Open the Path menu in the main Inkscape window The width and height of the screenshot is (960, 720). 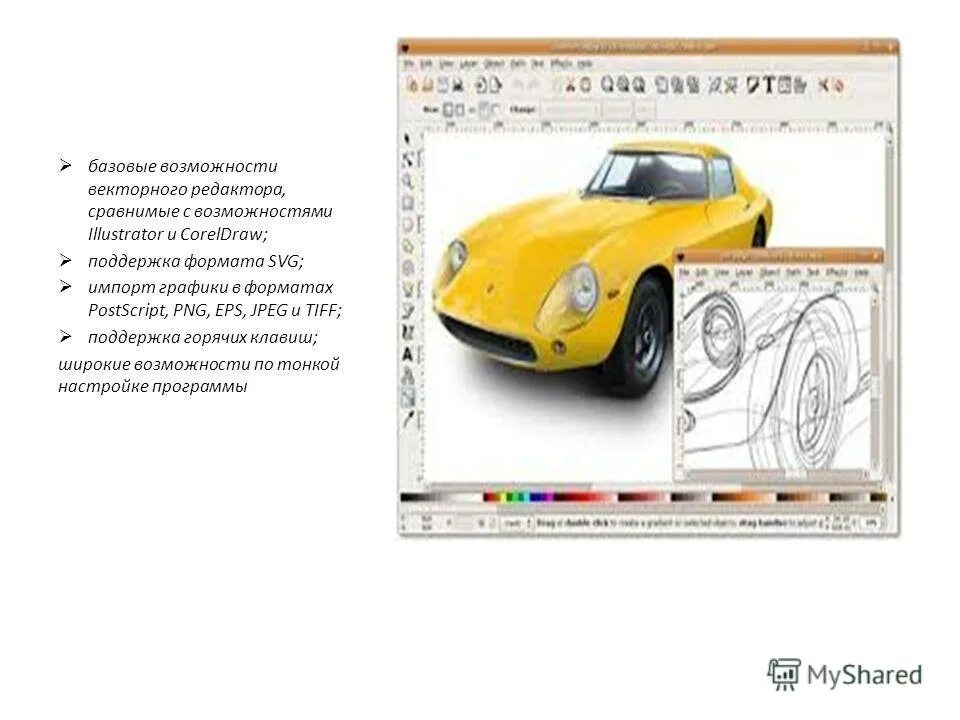(x=518, y=63)
